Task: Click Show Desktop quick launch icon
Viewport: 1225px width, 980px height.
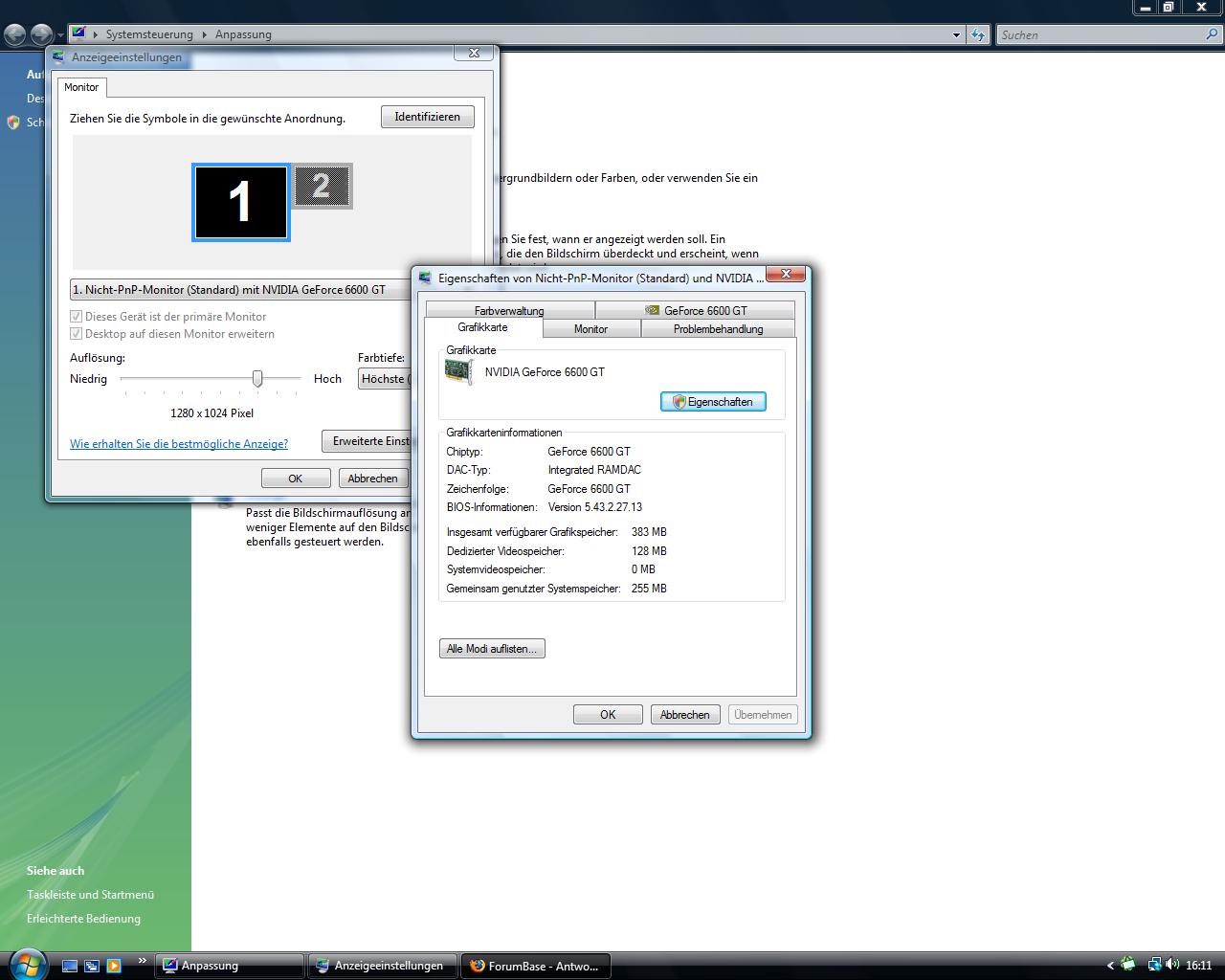Action: coord(70,966)
